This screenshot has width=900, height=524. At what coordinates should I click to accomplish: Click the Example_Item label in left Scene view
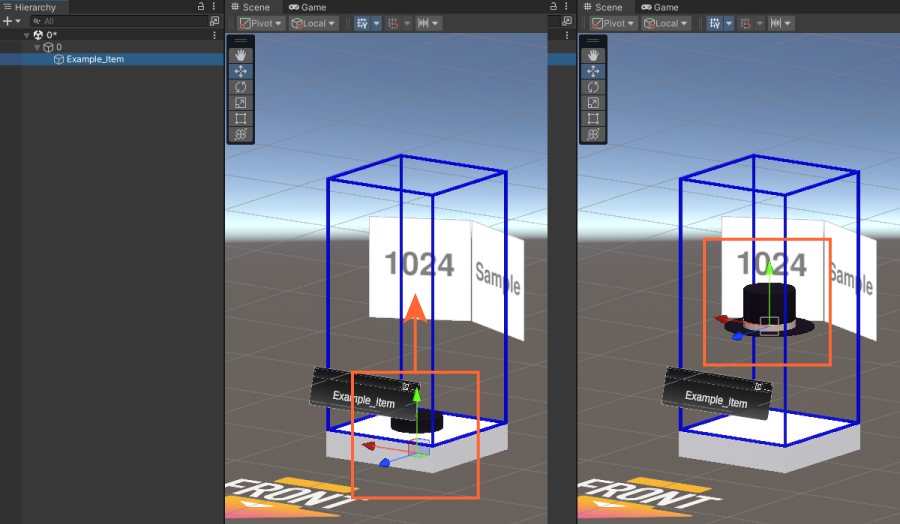tap(363, 398)
